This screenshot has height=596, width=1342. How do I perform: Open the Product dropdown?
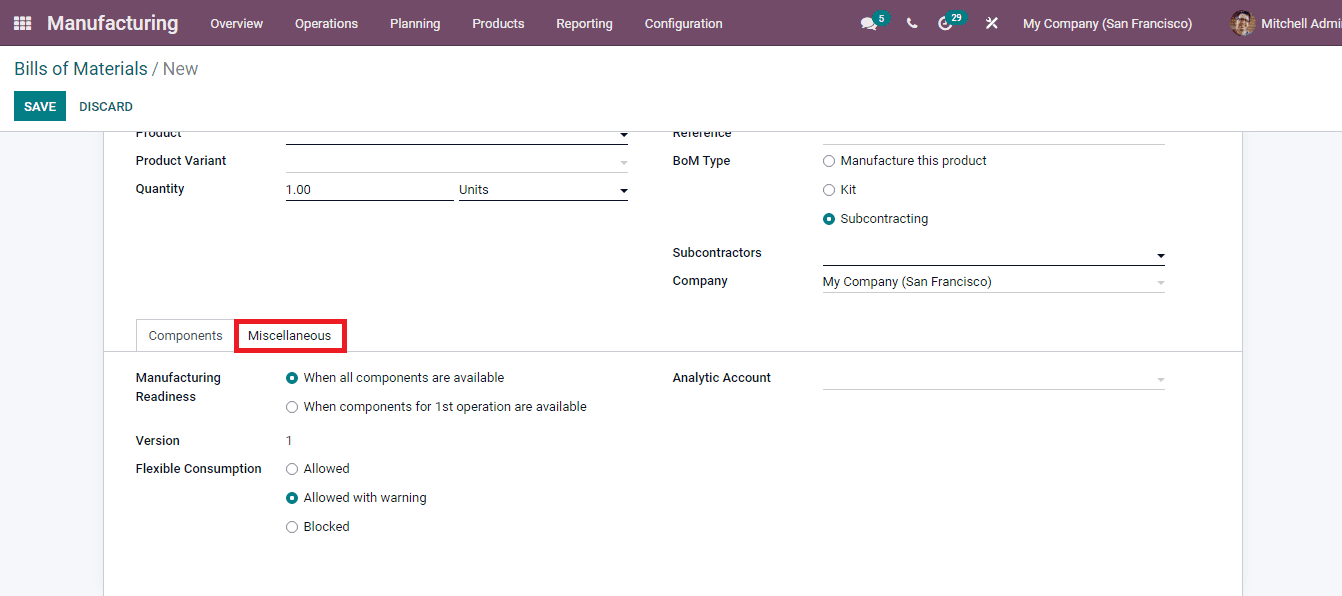click(x=622, y=134)
